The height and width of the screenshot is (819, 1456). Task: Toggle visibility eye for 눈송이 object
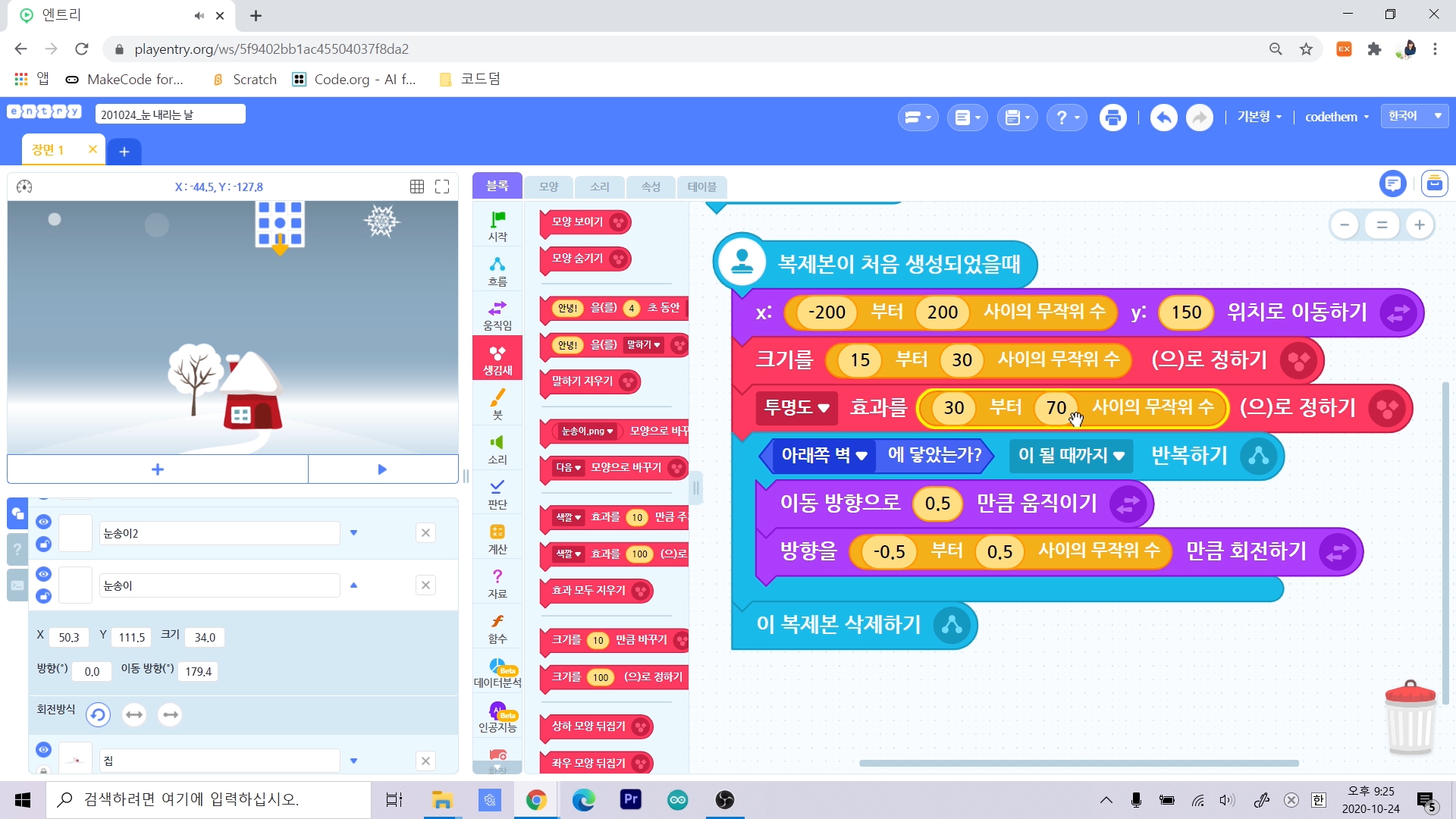[x=43, y=574]
